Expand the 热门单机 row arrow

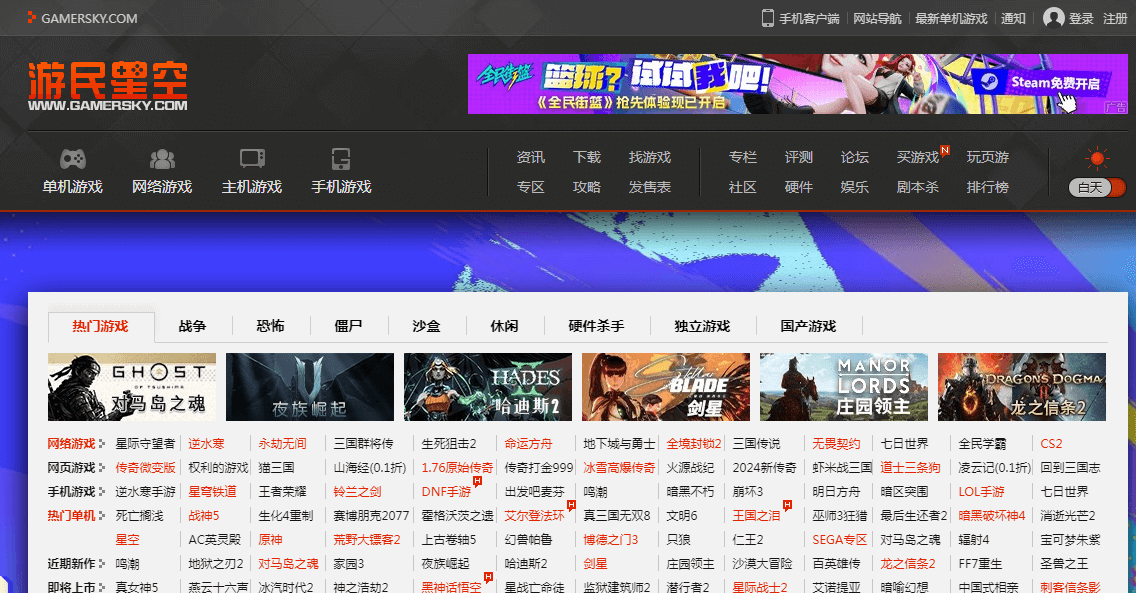click(101, 516)
